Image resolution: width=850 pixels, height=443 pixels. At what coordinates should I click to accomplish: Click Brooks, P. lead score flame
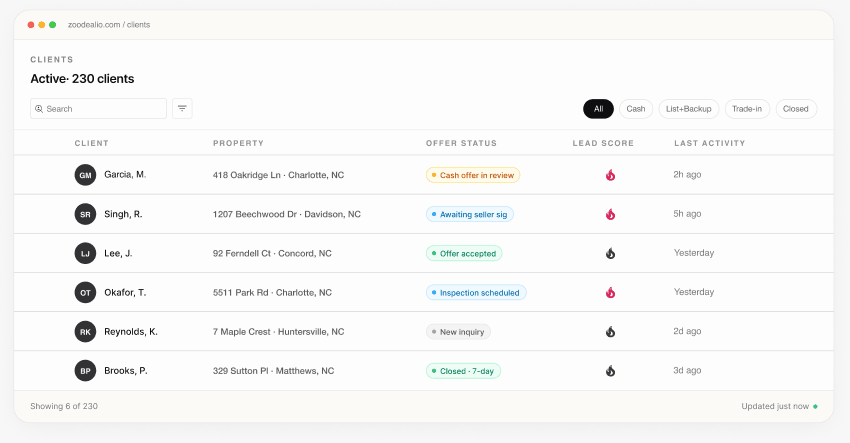pyautogui.click(x=610, y=371)
